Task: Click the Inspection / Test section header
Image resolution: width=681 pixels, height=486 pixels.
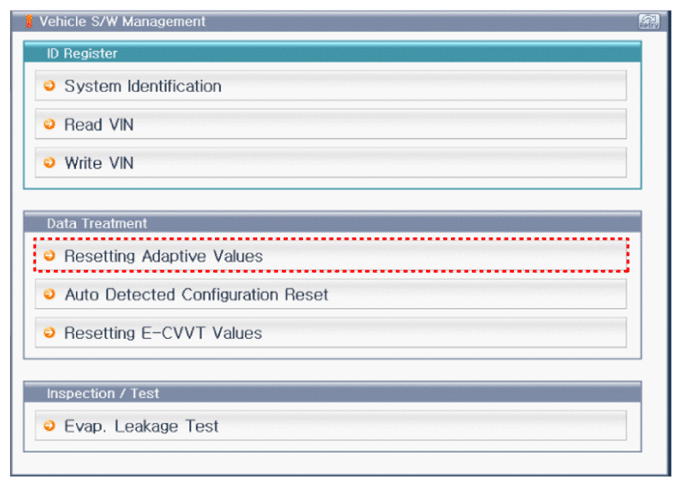Action: click(x=102, y=393)
